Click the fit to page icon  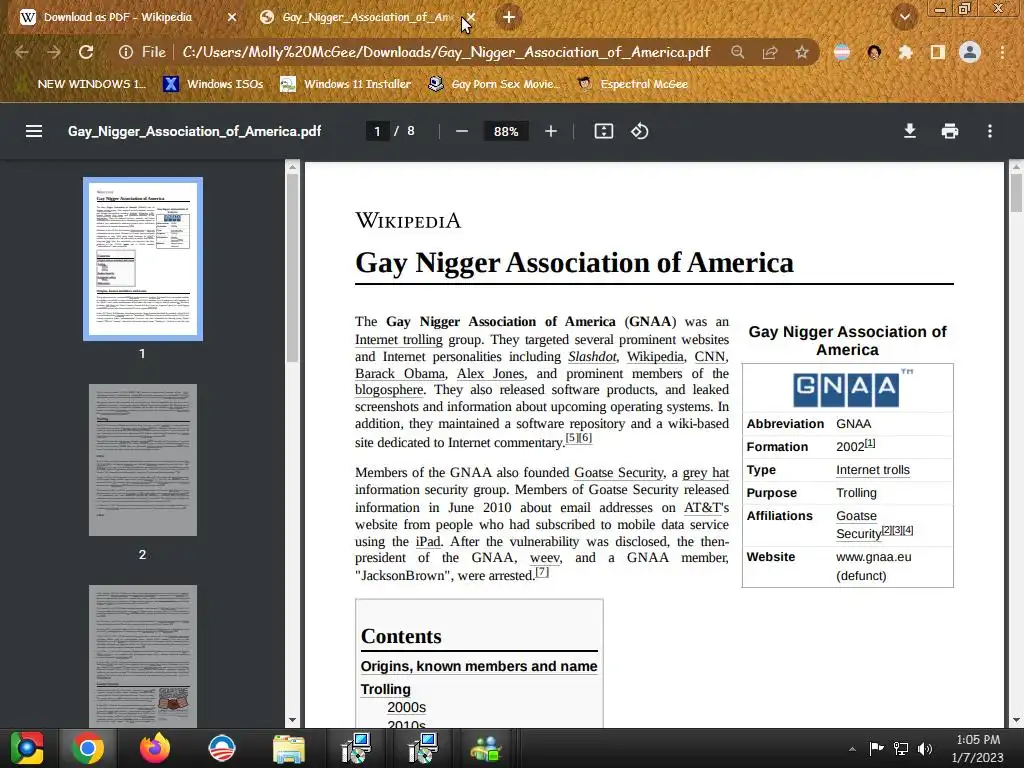[603, 131]
